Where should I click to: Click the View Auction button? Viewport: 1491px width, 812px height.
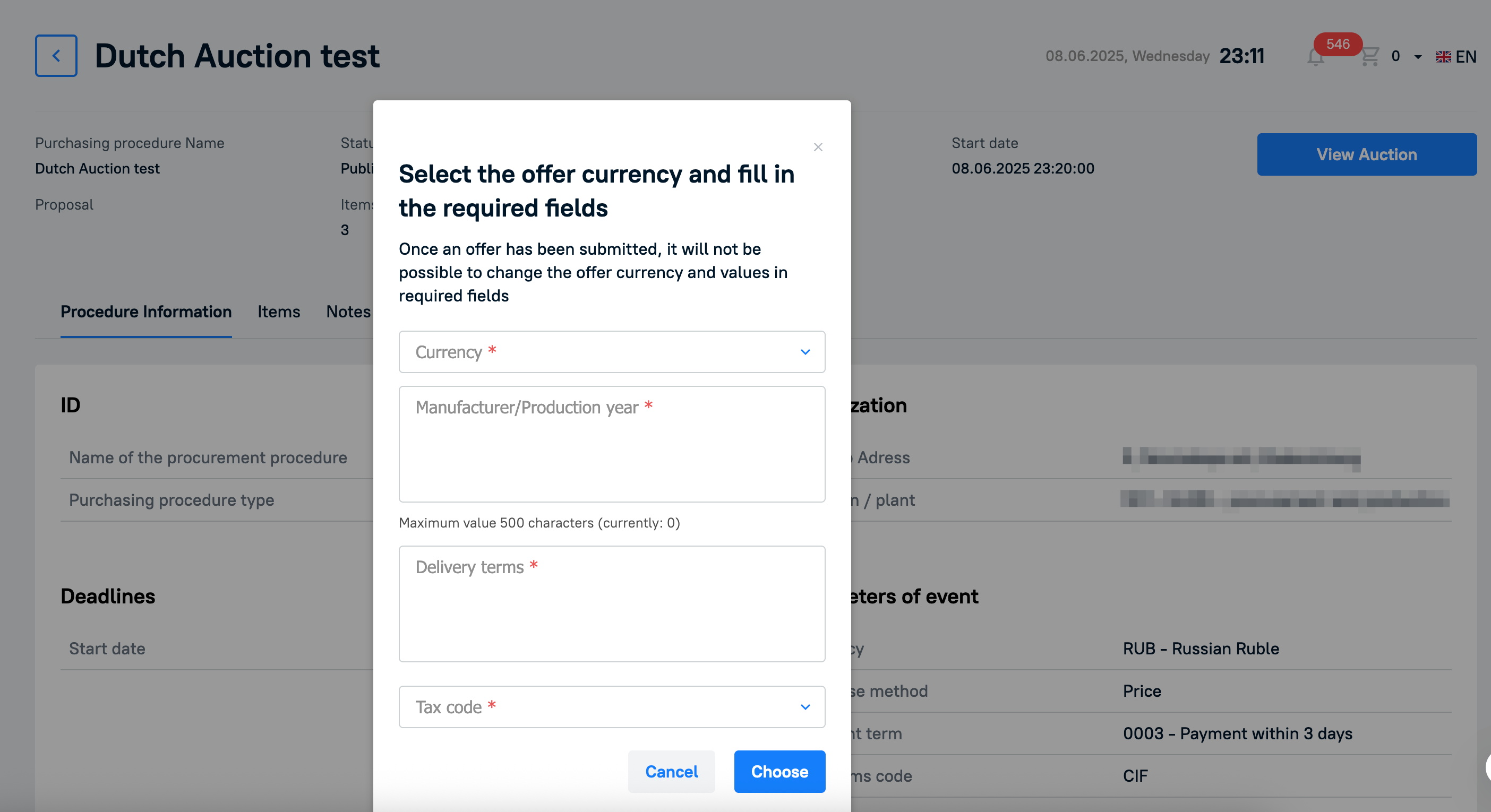pos(1367,154)
